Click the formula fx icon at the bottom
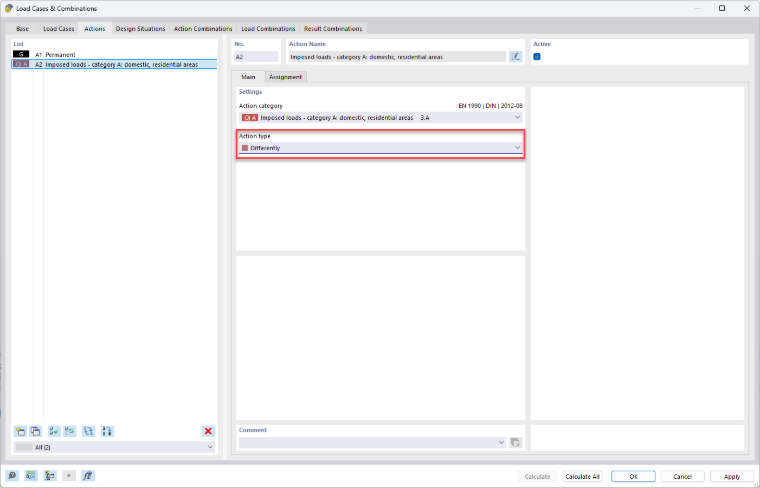760x488 pixels. point(88,476)
